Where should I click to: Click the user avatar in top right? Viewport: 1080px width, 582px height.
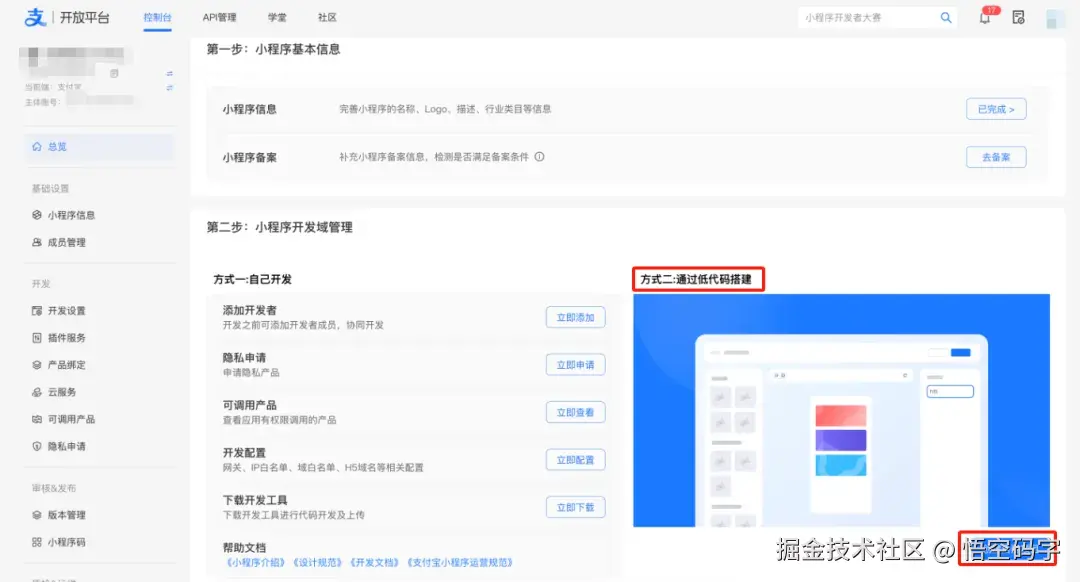(x=1055, y=18)
